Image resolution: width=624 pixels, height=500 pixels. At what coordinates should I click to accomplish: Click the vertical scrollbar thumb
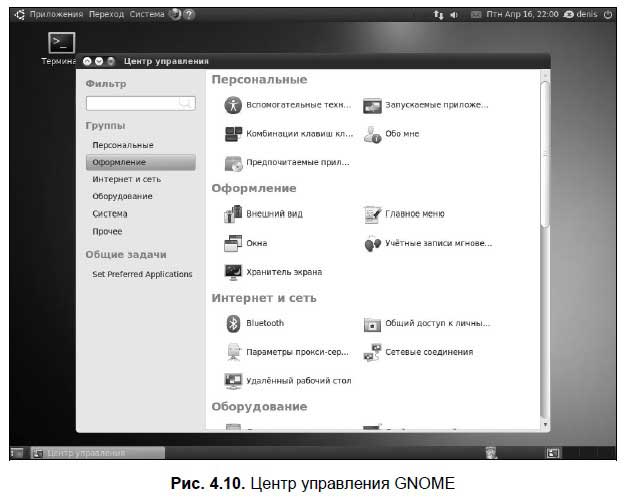[545, 154]
